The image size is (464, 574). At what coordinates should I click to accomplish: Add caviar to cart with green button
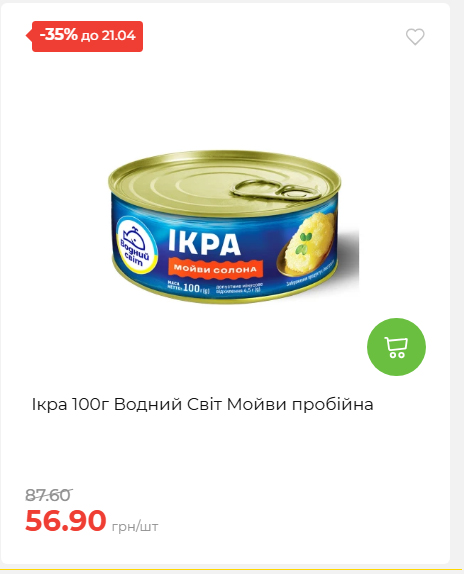coord(396,347)
